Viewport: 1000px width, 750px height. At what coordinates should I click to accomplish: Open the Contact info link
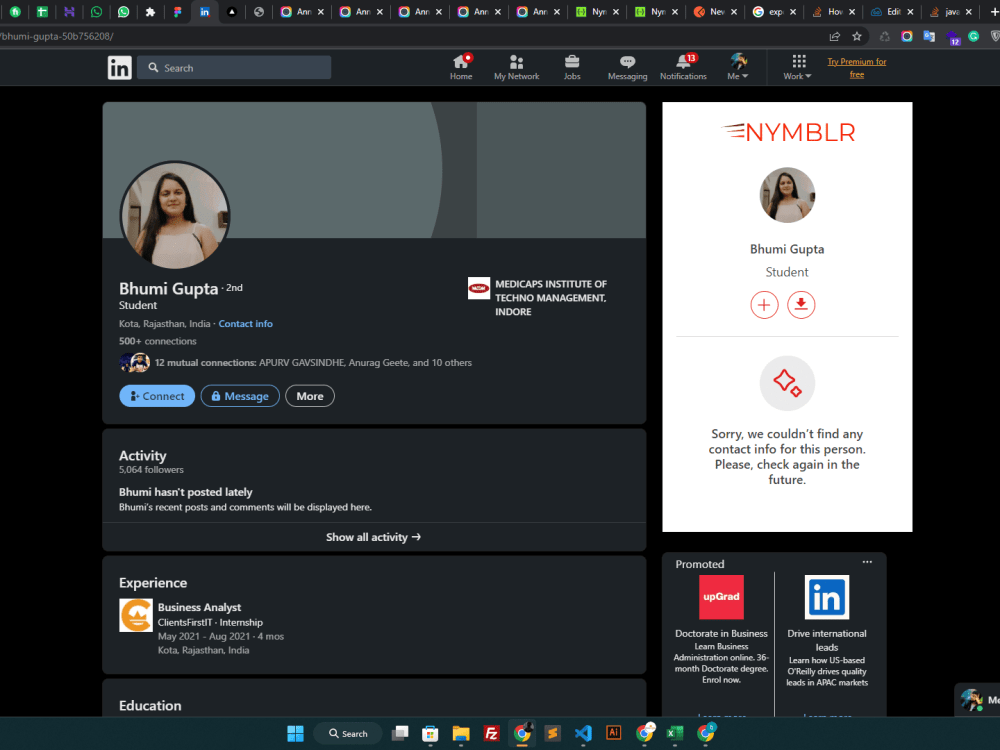coord(246,323)
